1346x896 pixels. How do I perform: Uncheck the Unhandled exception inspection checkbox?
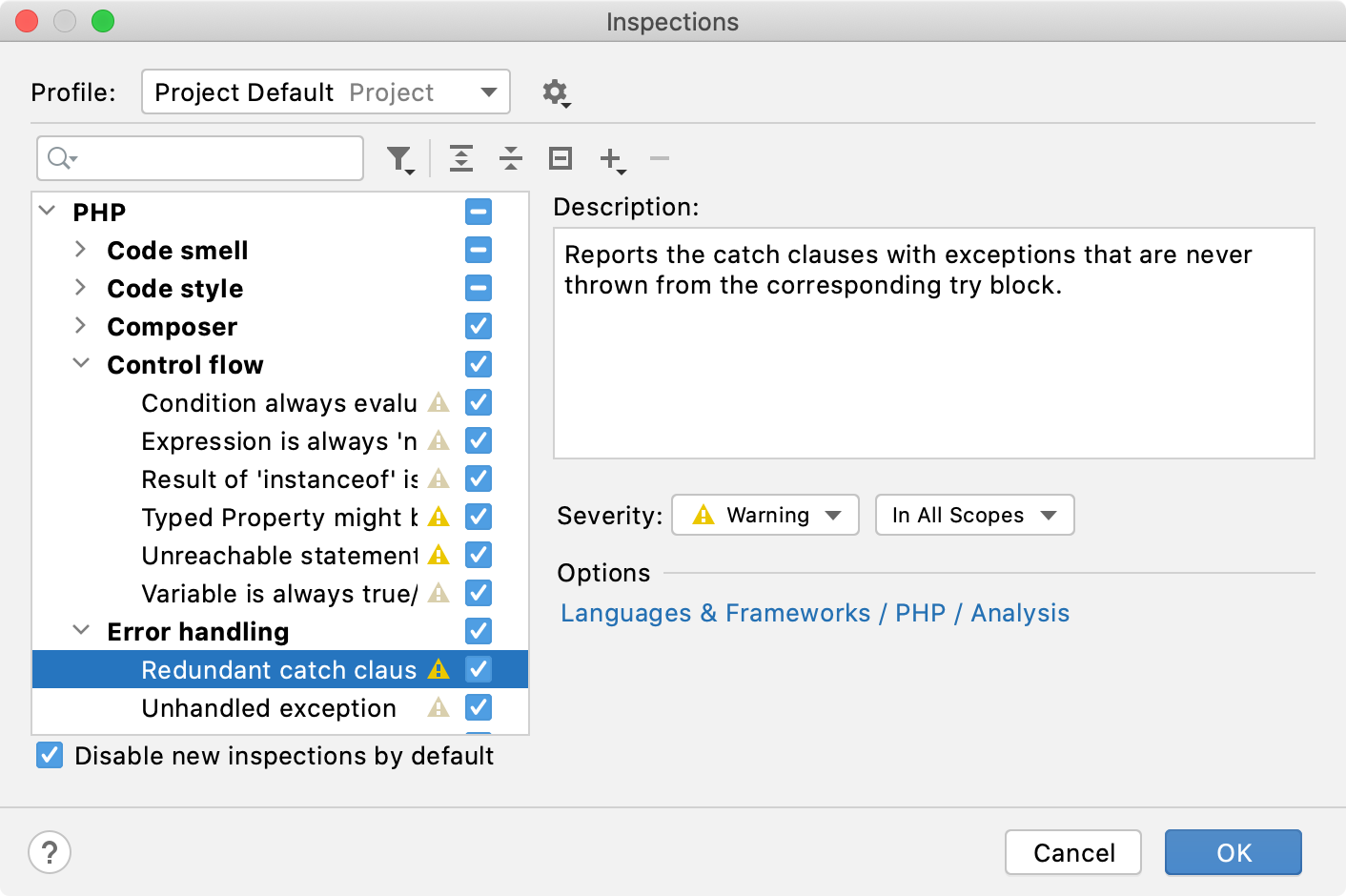[479, 707]
